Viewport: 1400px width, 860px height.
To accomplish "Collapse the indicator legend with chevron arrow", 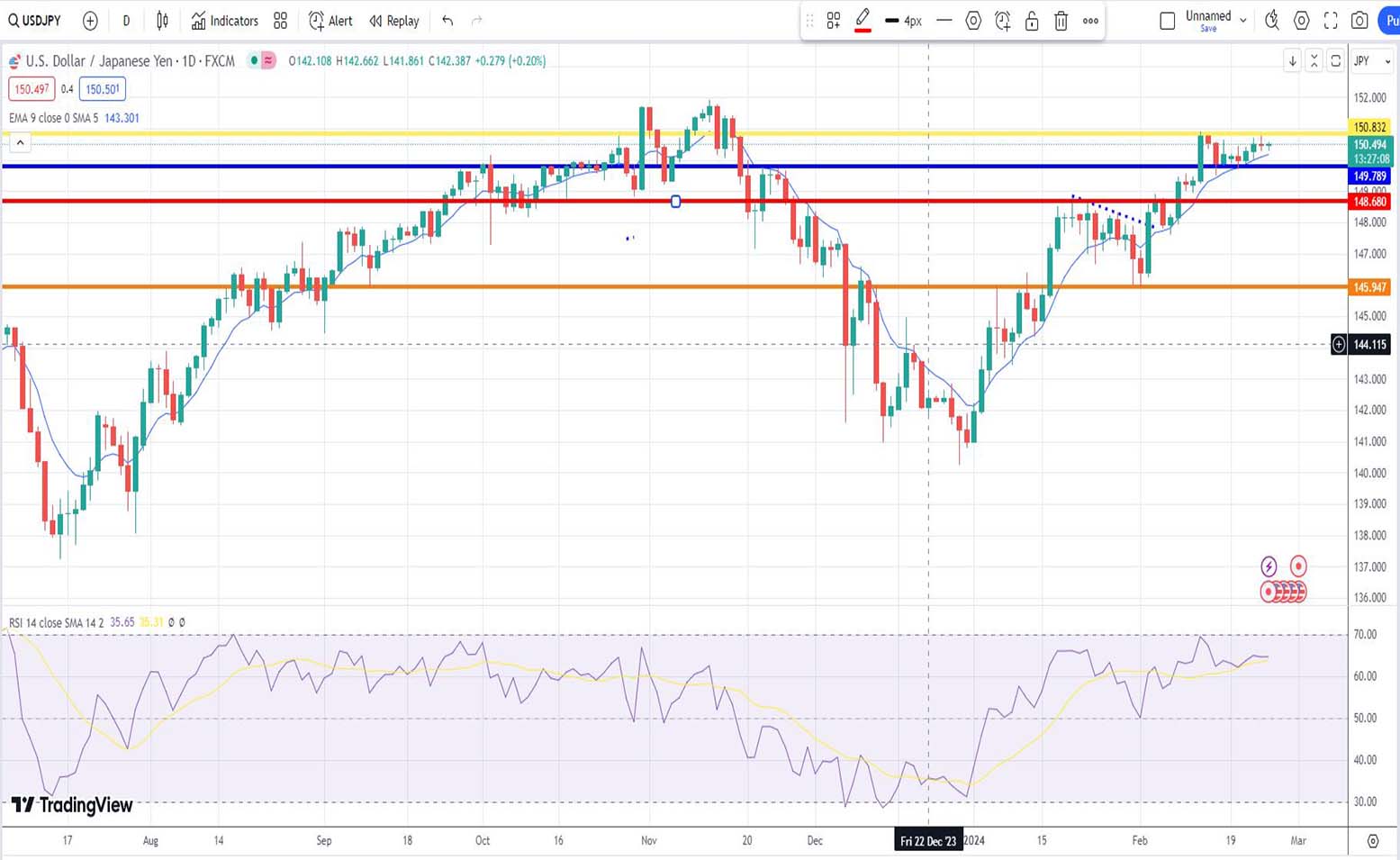I will coord(20,142).
